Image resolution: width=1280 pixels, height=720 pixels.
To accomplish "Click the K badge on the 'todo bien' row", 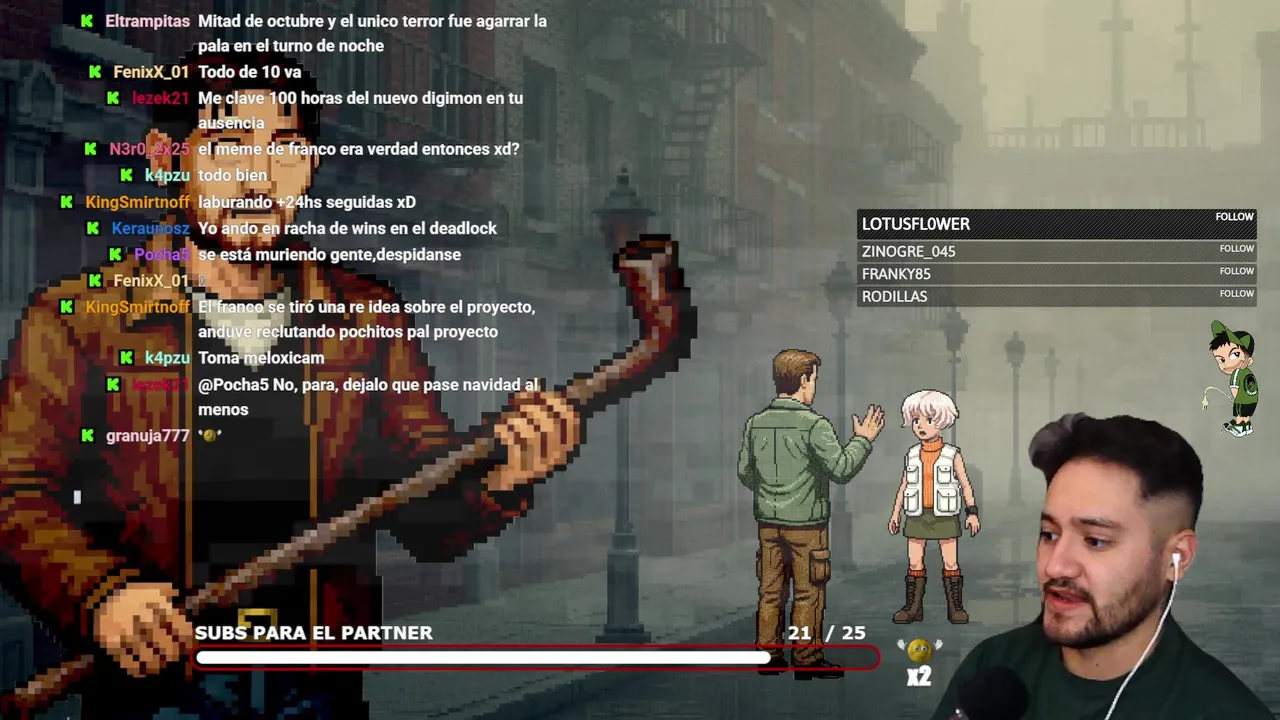I will [x=126, y=175].
